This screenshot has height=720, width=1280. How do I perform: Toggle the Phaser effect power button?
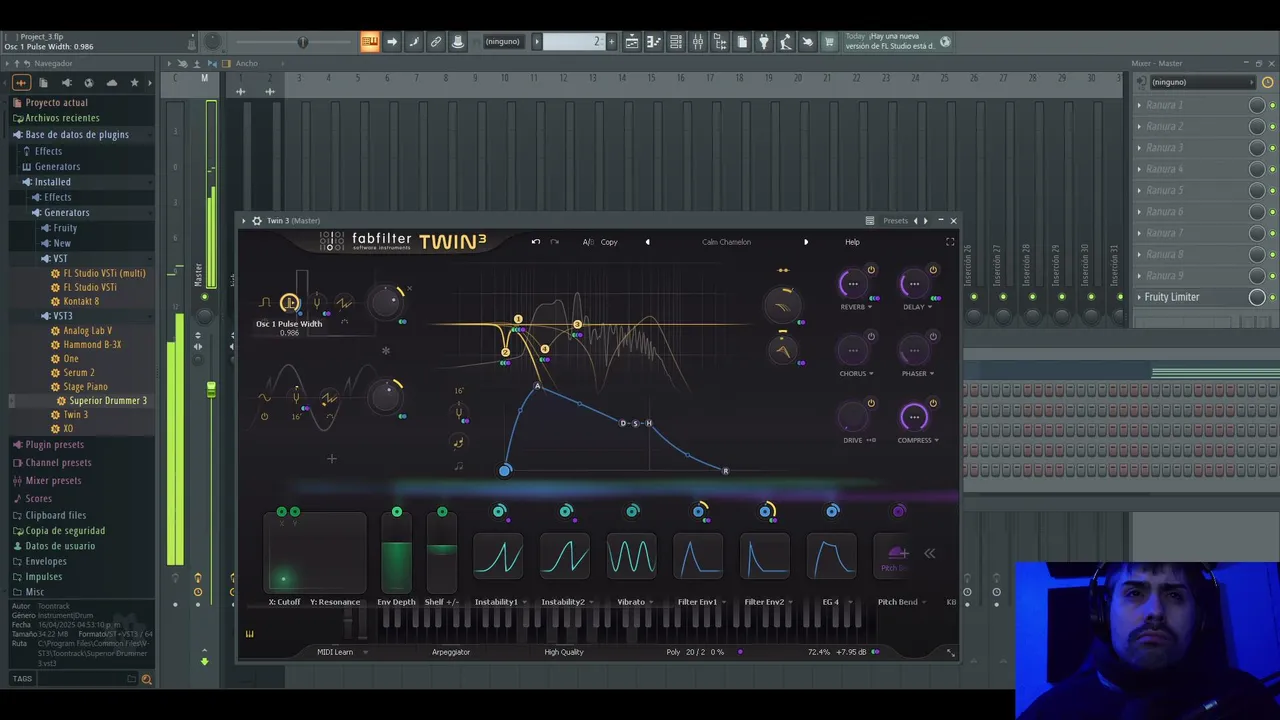(933, 337)
